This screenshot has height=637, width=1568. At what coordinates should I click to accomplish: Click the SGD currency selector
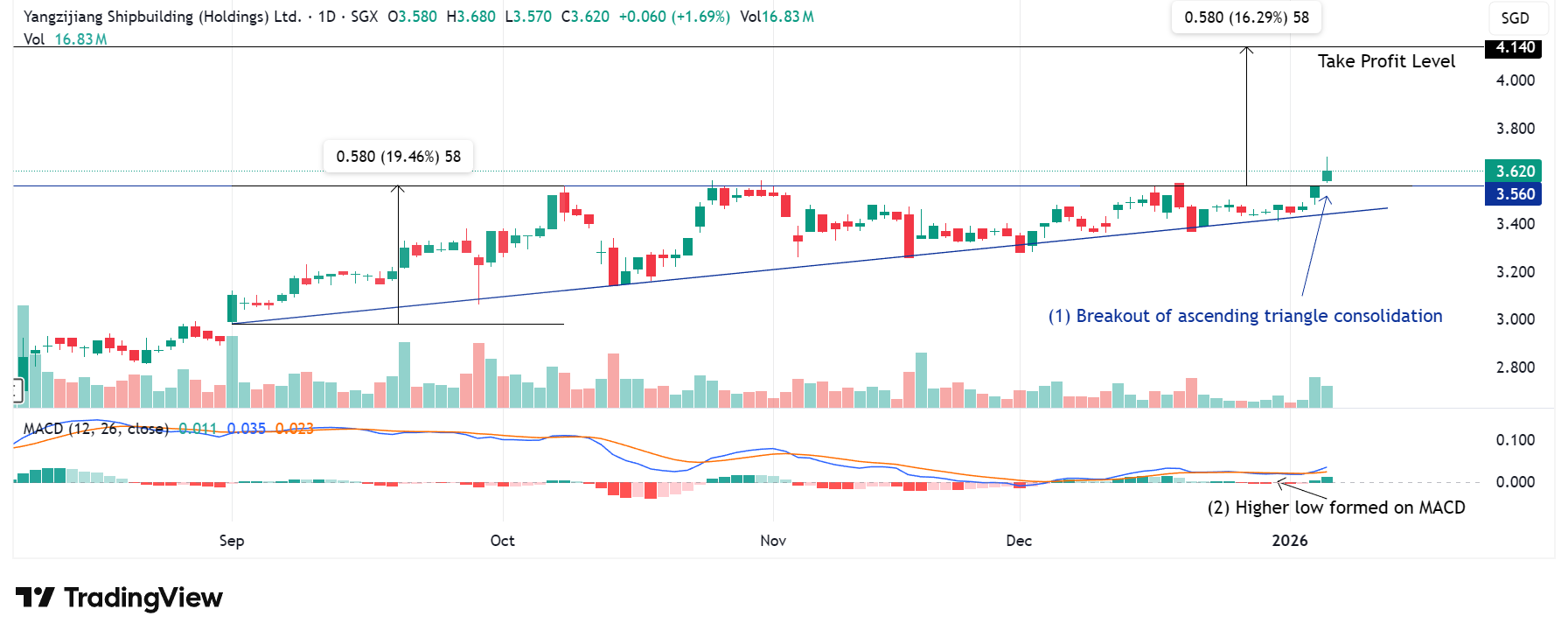pos(1515,18)
